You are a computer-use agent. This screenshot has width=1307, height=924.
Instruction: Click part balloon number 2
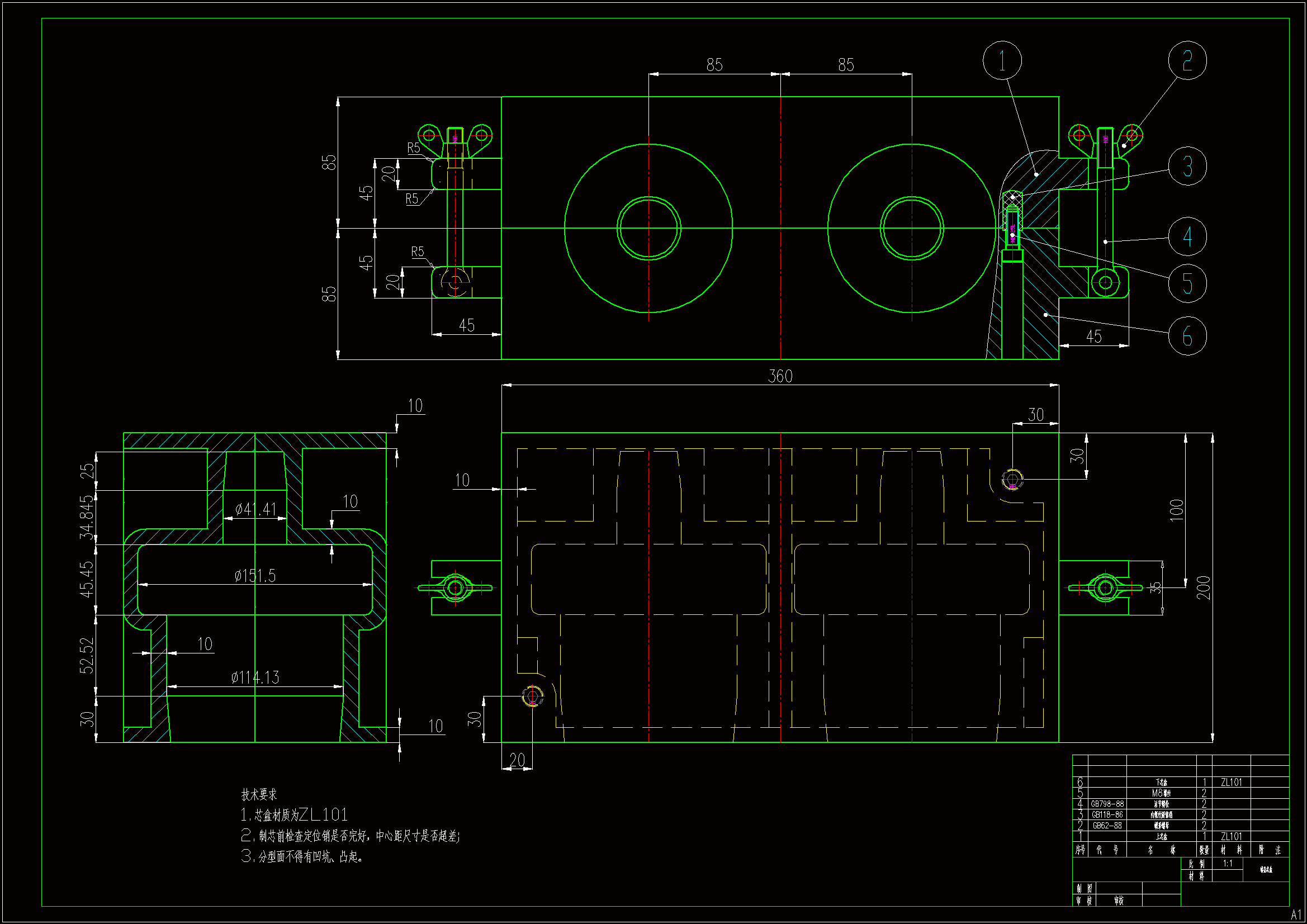point(1187,60)
